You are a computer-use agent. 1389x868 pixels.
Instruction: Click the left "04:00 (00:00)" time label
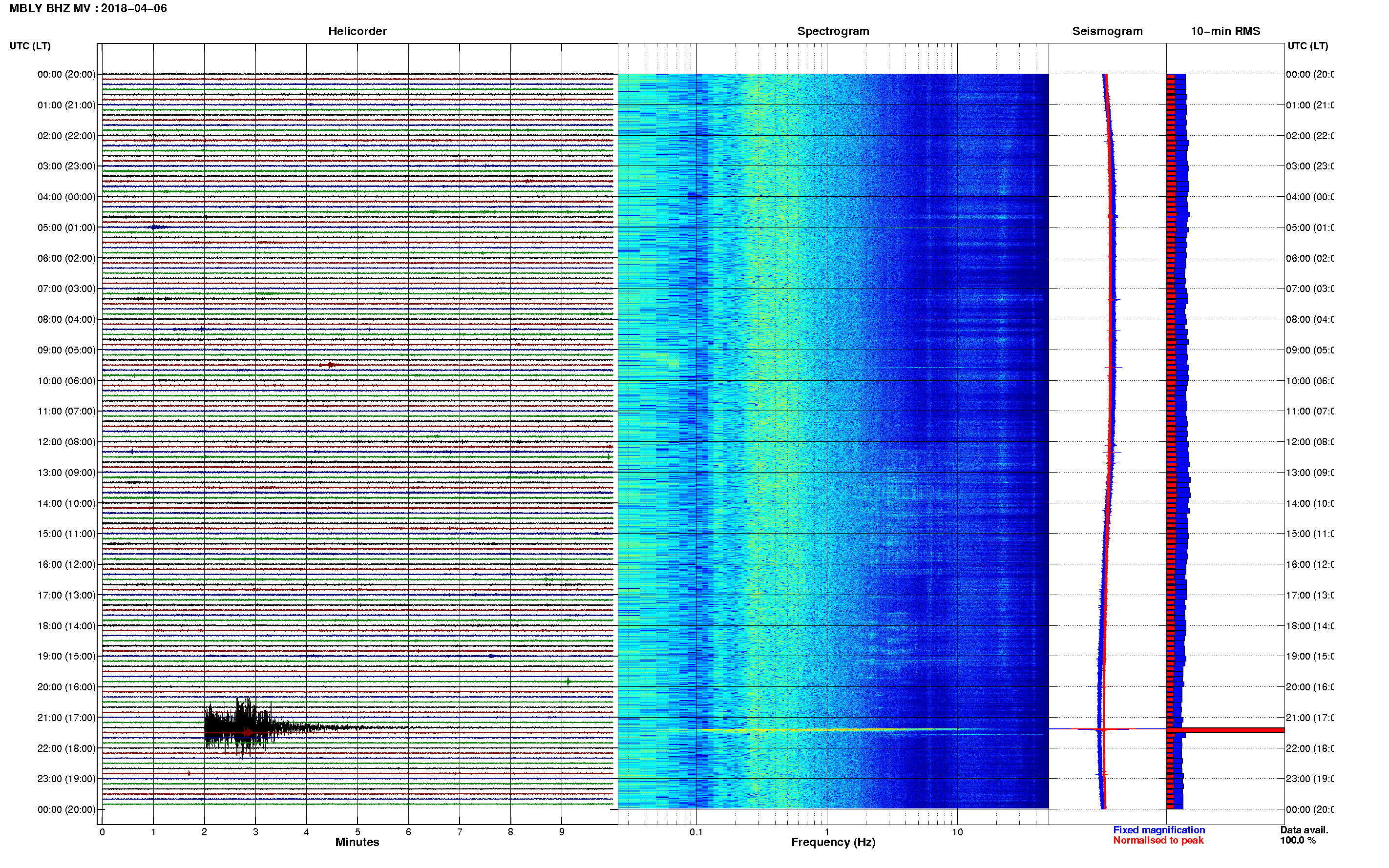click(x=66, y=197)
